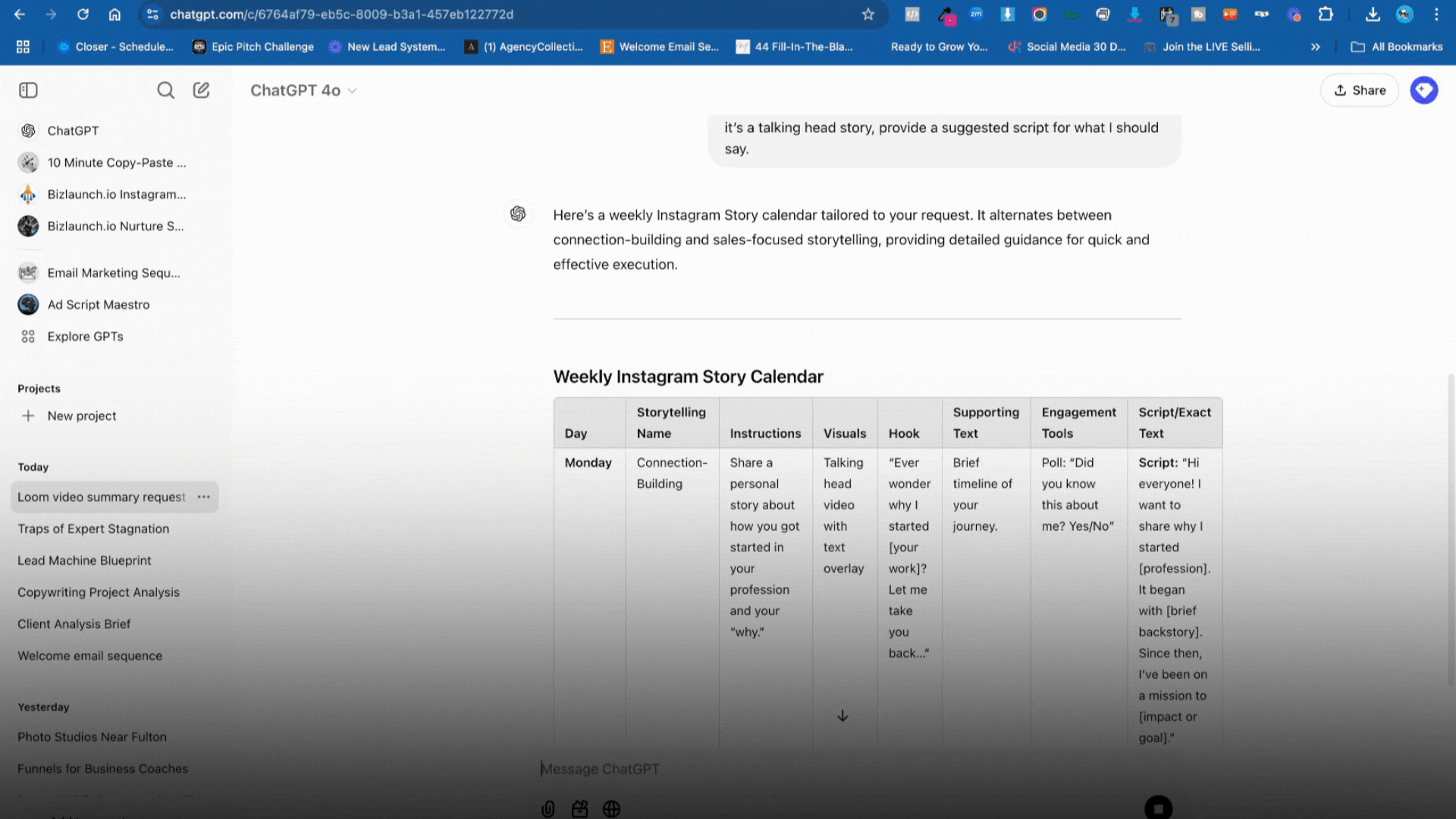Click the web search globe icon
Image resolution: width=1456 pixels, height=819 pixels.
coord(611,809)
